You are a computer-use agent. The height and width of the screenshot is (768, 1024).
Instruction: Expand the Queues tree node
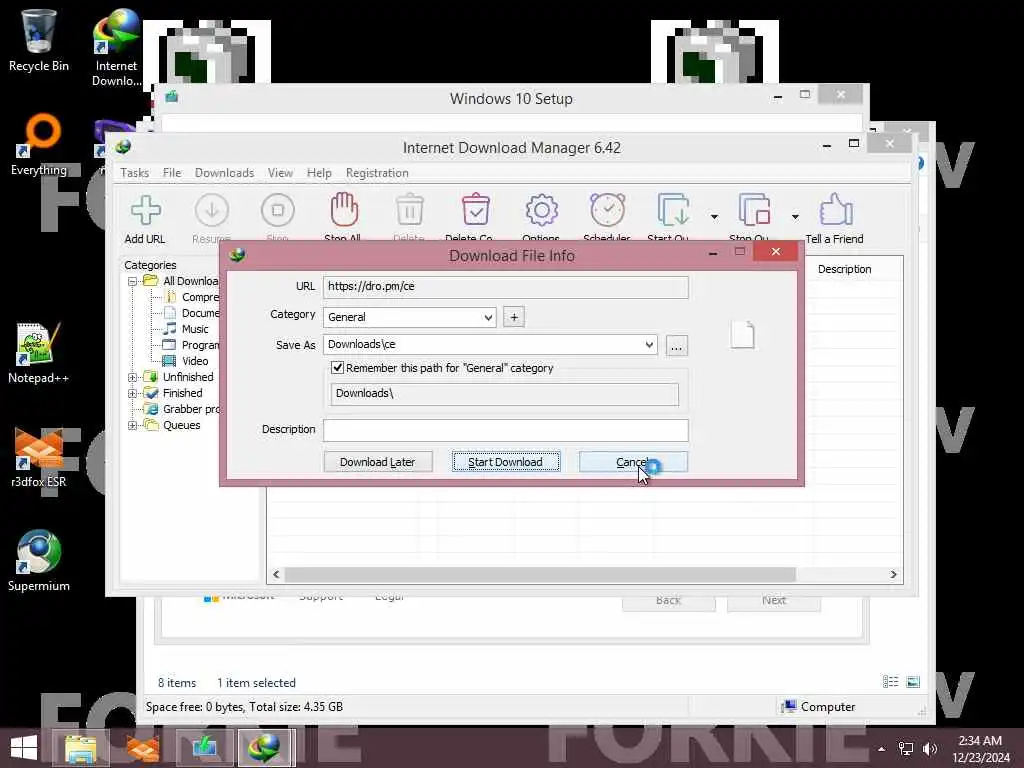coord(133,425)
